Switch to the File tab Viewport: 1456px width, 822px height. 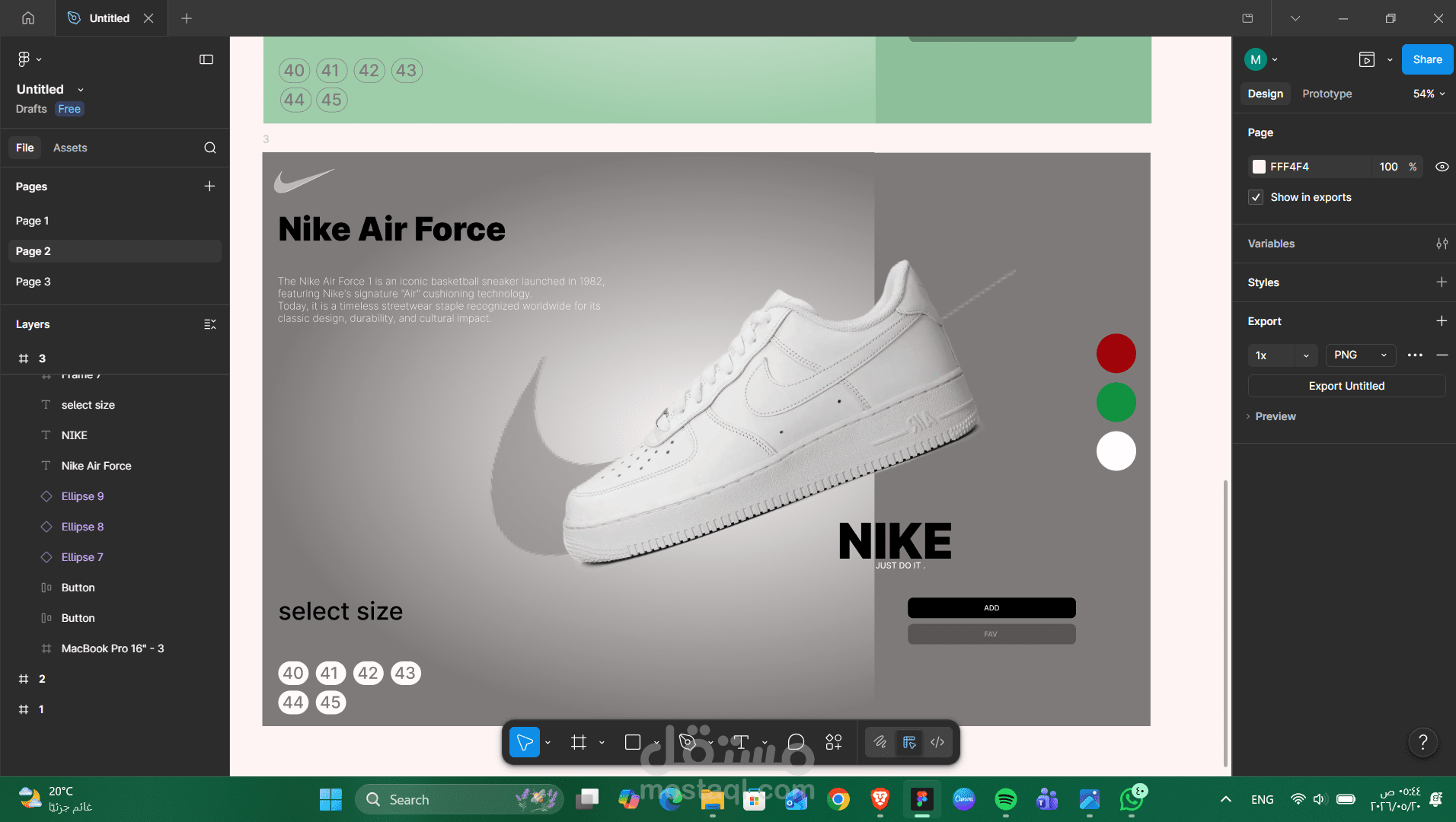point(25,148)
